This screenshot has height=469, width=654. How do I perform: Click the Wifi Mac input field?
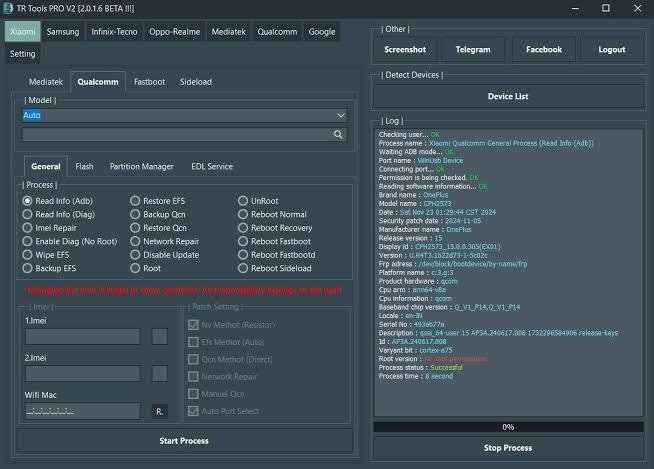(82, 411)
